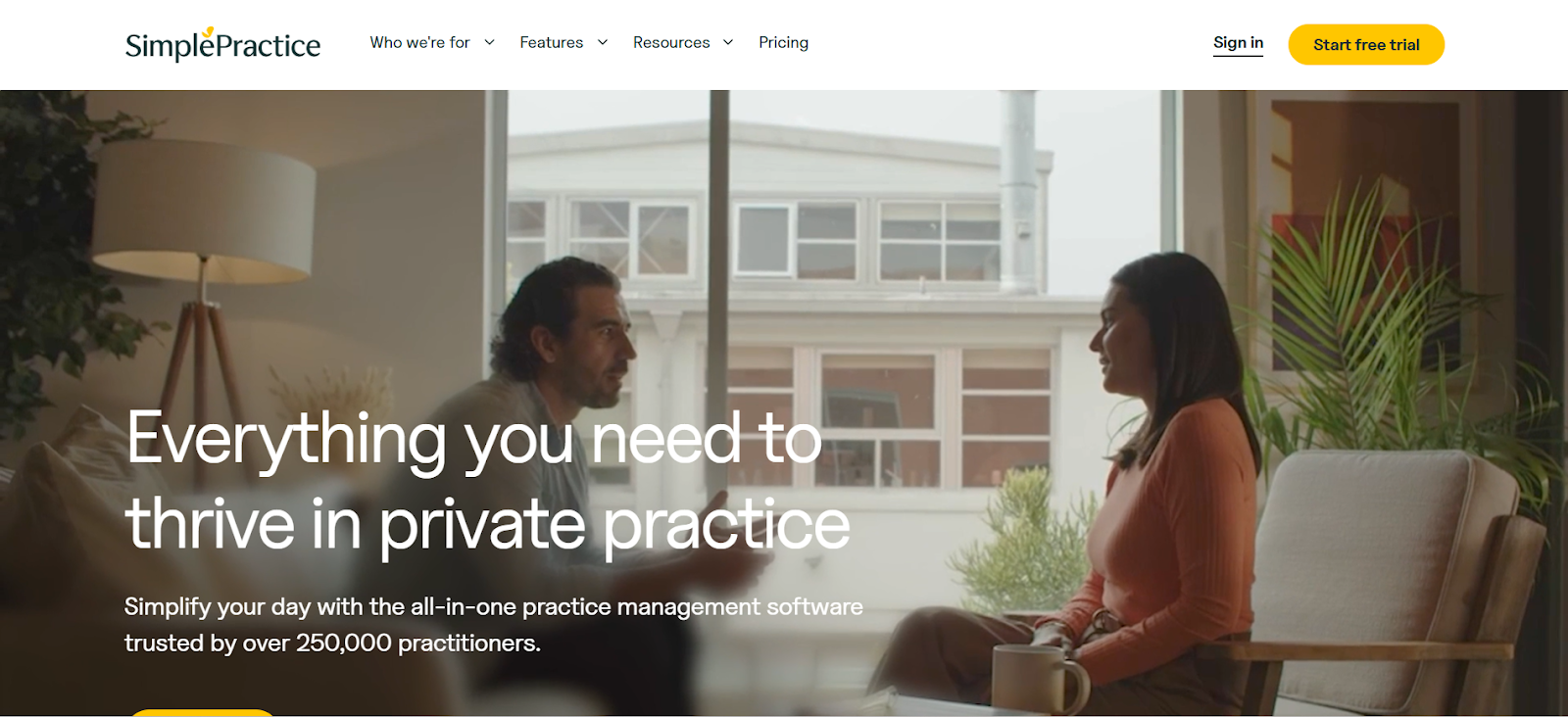Viewport: 1568px width, 717px height.
Task: Go to the Pricing page
Action: click(x=783, y=42)
